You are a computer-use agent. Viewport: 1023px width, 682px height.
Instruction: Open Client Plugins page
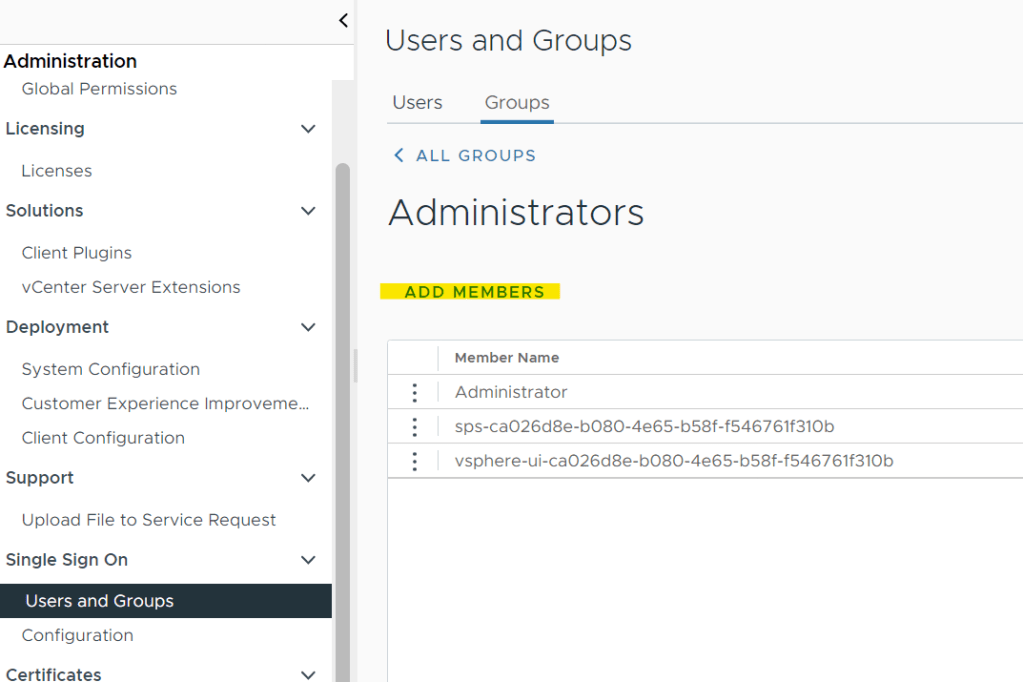tap(77, 253)
